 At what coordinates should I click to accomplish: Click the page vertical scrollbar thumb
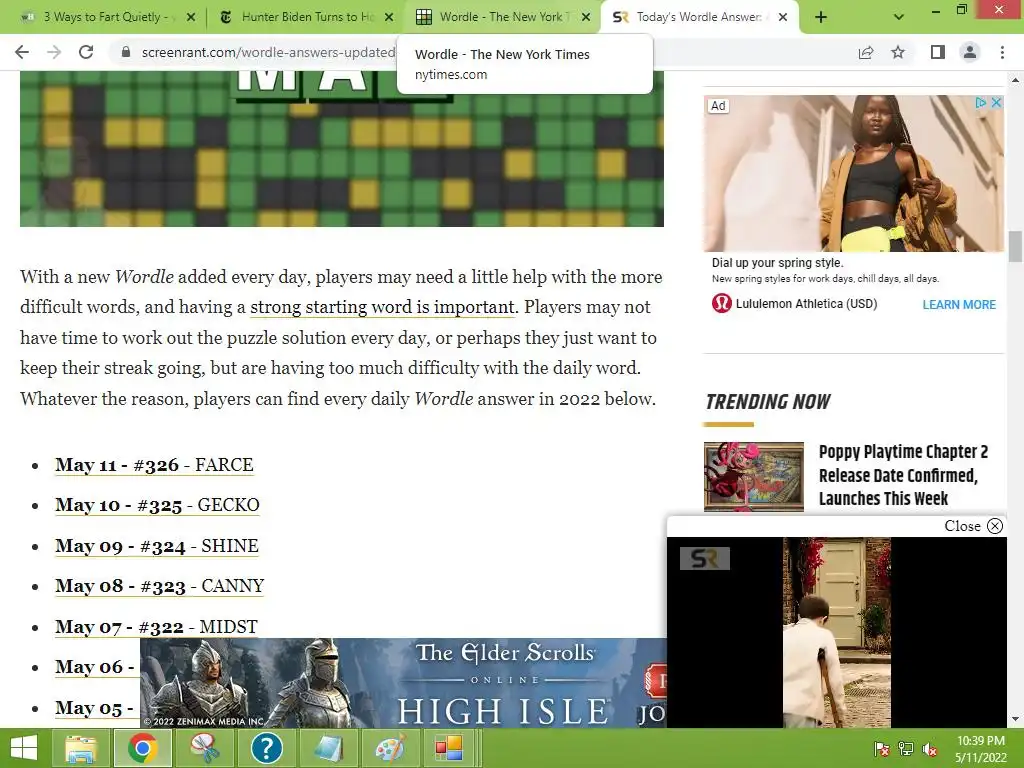click(1015, 246)
